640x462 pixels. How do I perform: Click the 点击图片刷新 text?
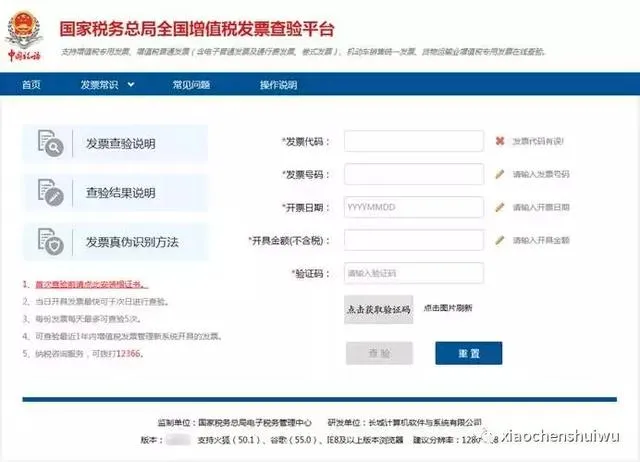click(448, 308)
